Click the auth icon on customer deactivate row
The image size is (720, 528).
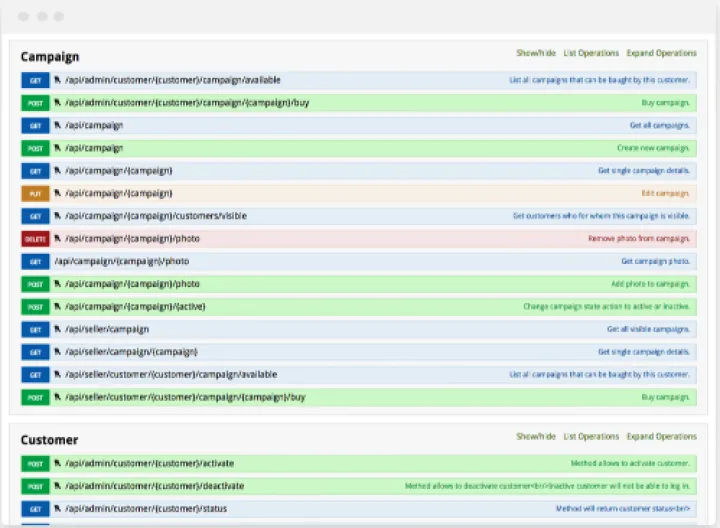click(x=57, y=486)
